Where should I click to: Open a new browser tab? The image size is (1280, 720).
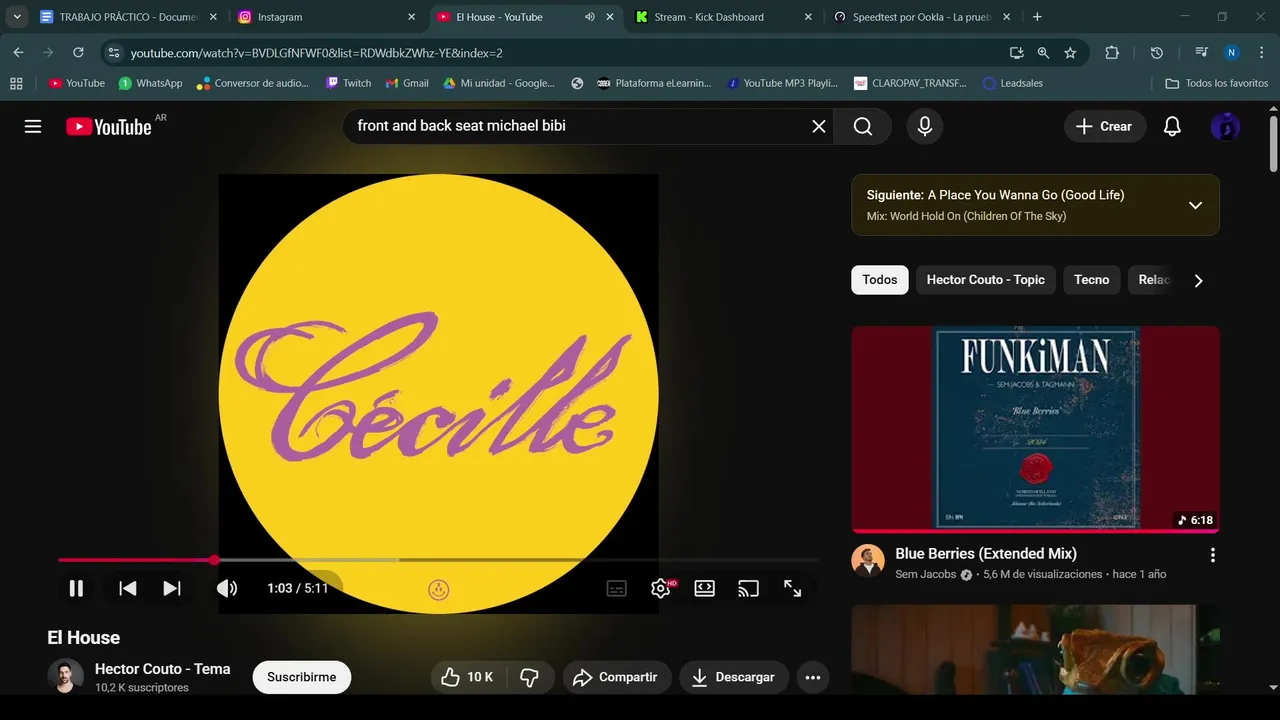pos(1037,17)
